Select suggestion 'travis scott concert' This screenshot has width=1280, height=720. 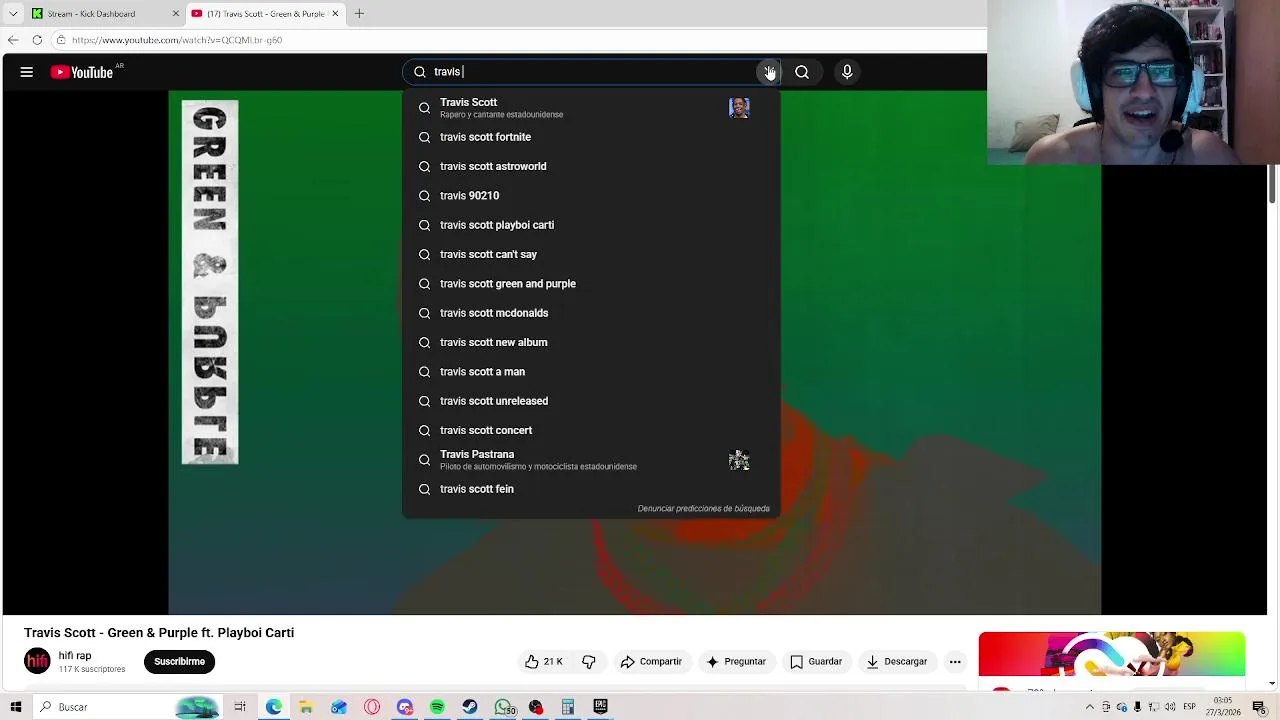click(x=590, y=430)
